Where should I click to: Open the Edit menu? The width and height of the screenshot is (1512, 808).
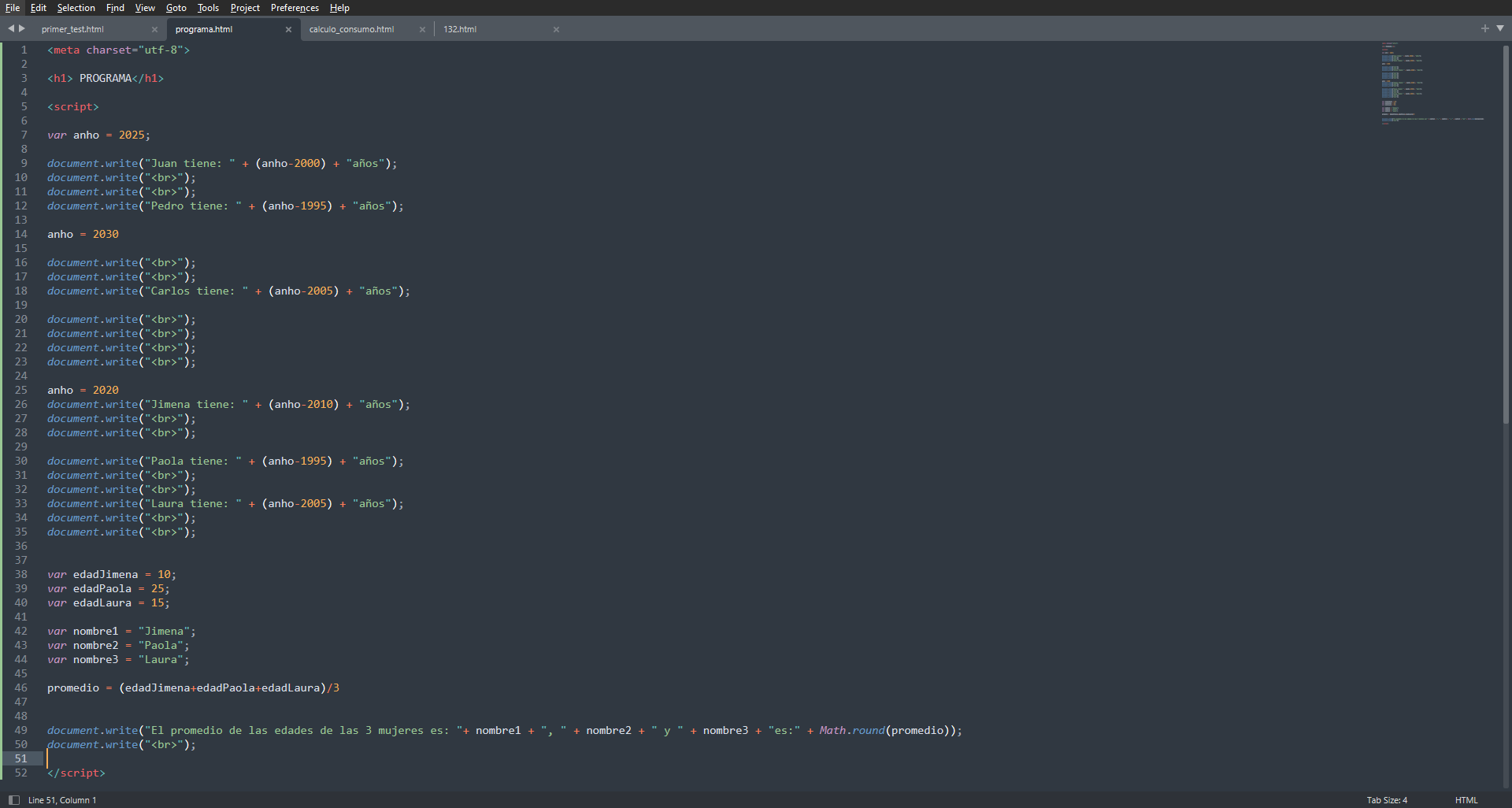point(39,8)
